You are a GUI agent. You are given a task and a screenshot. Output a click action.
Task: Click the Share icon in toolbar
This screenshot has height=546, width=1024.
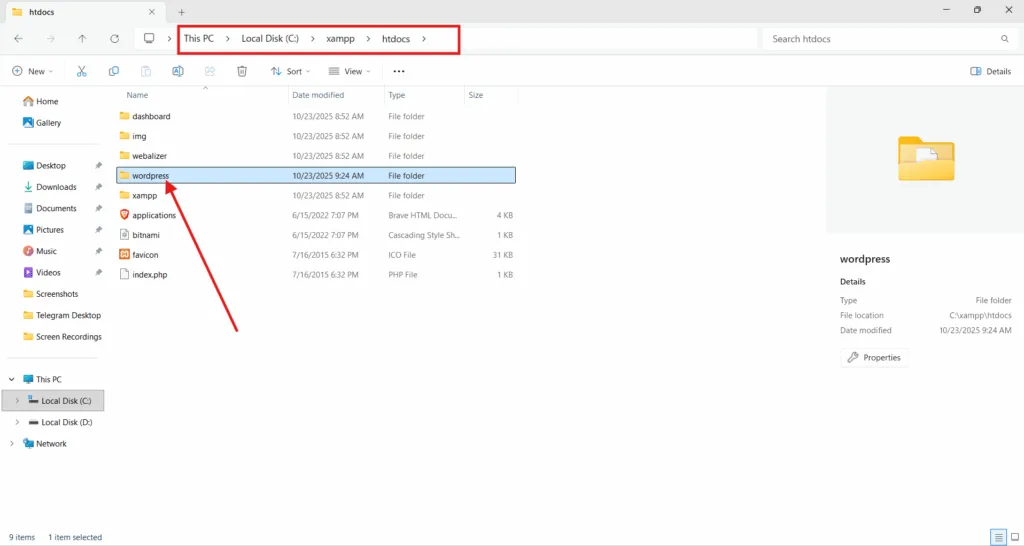coord(210,71)
